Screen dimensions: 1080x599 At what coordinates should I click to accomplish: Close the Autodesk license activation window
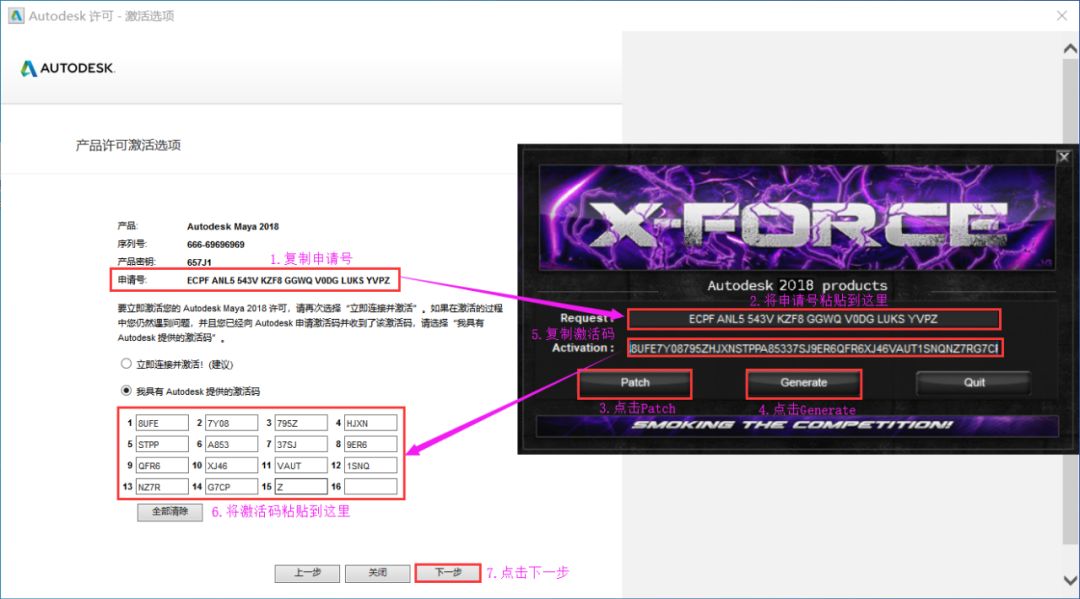click(x=1061, y=15)
